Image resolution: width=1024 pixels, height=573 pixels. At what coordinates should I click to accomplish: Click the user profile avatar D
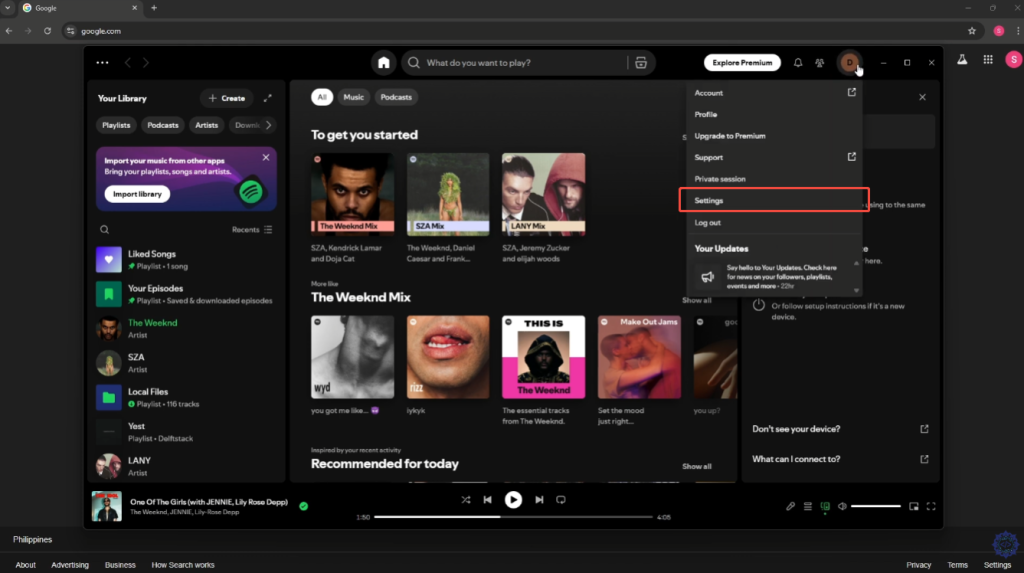click(850, 63)
